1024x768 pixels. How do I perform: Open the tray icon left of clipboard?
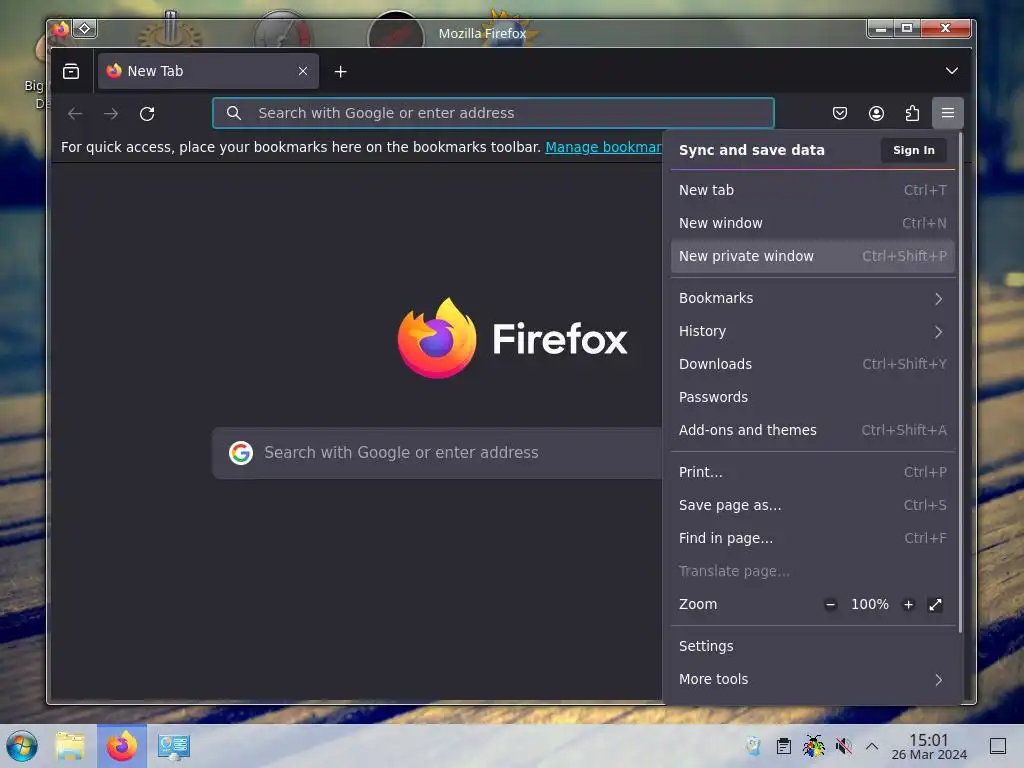753,746
